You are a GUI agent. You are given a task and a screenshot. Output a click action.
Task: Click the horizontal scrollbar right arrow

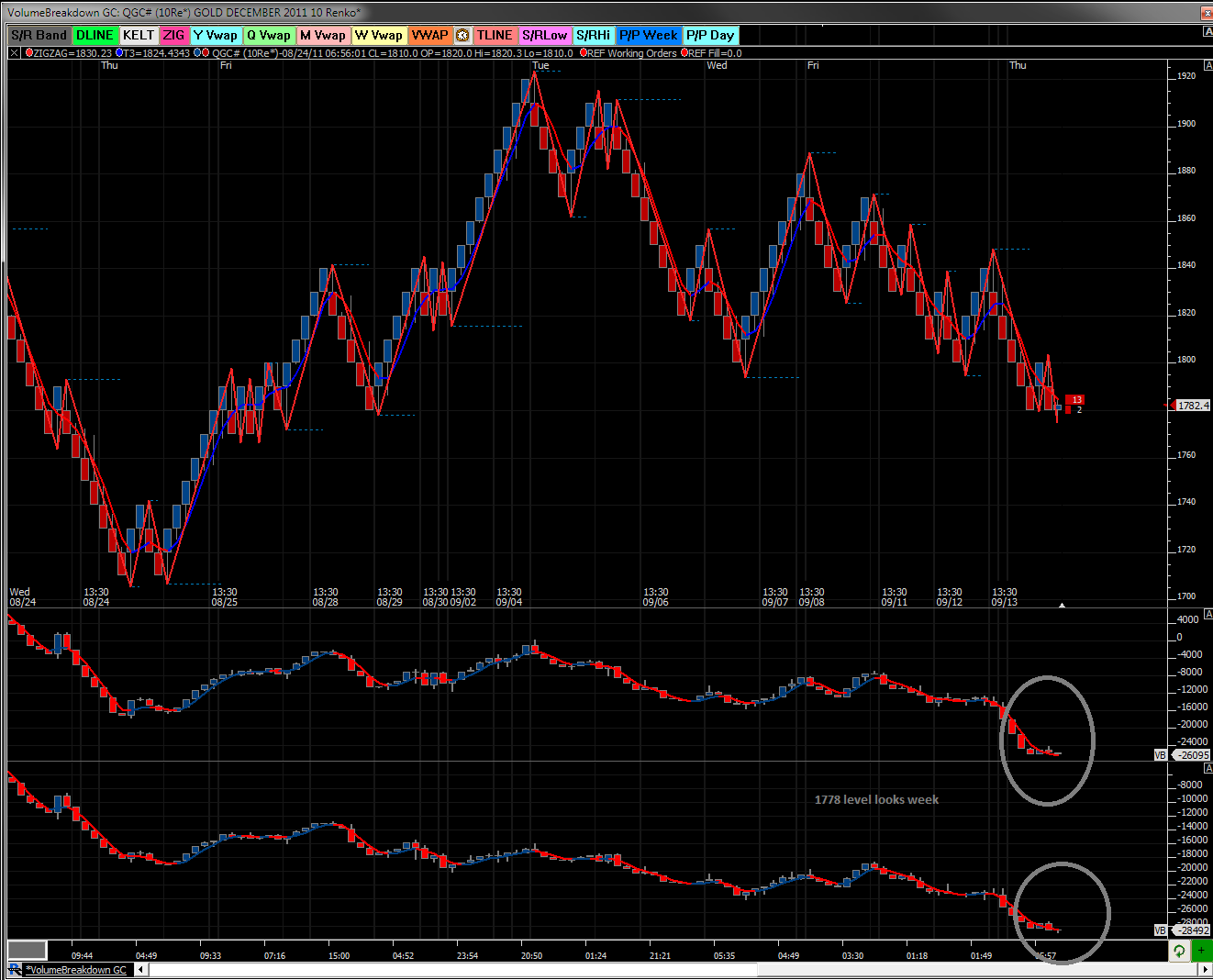[x=1206, y=970]
